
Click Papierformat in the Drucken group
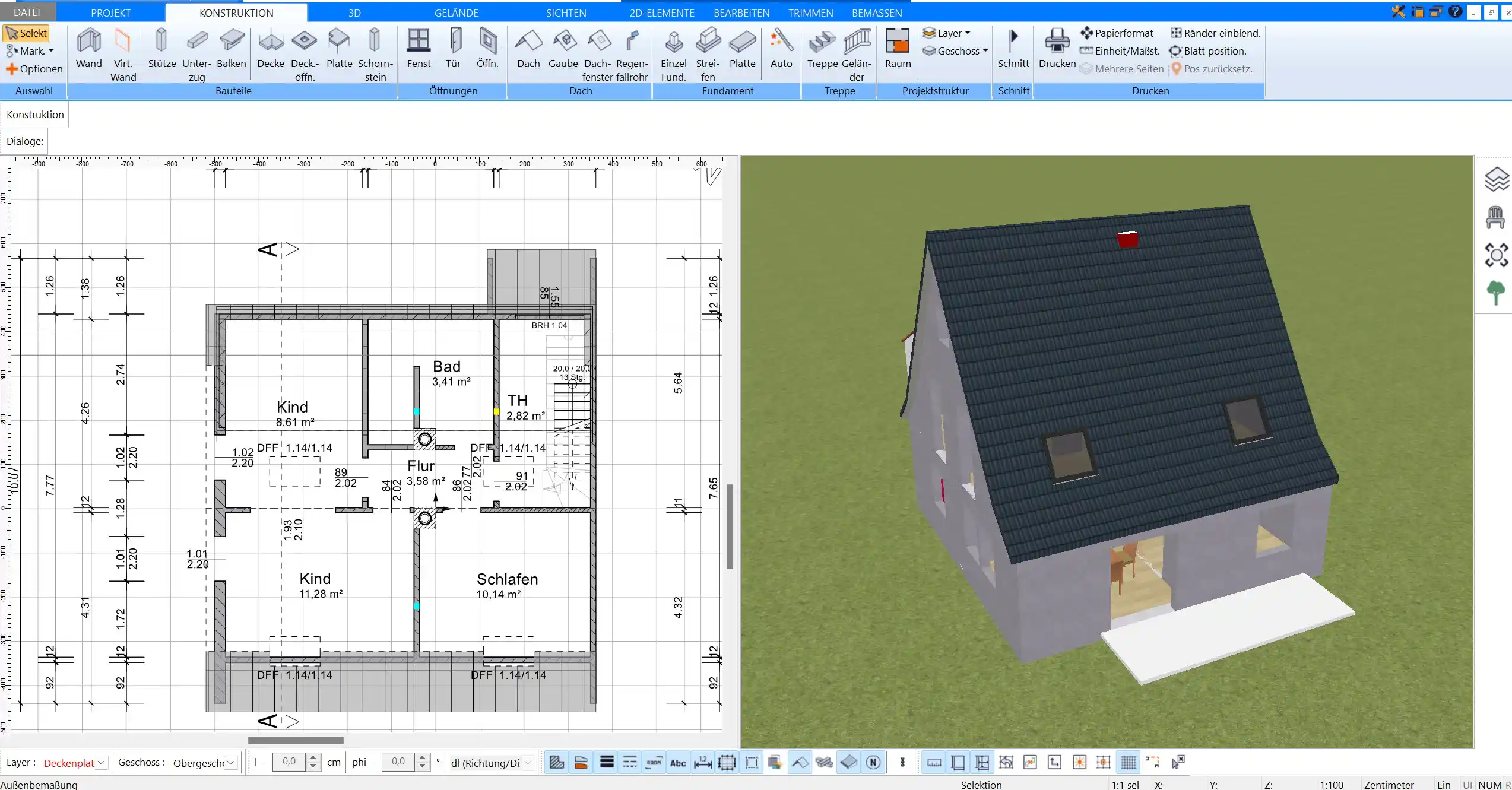(1117, 33)
